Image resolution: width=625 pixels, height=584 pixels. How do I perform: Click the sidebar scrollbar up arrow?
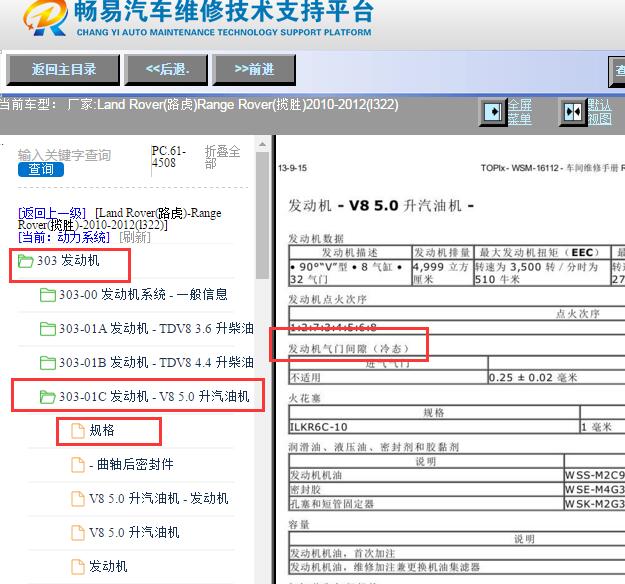[262, 144]
